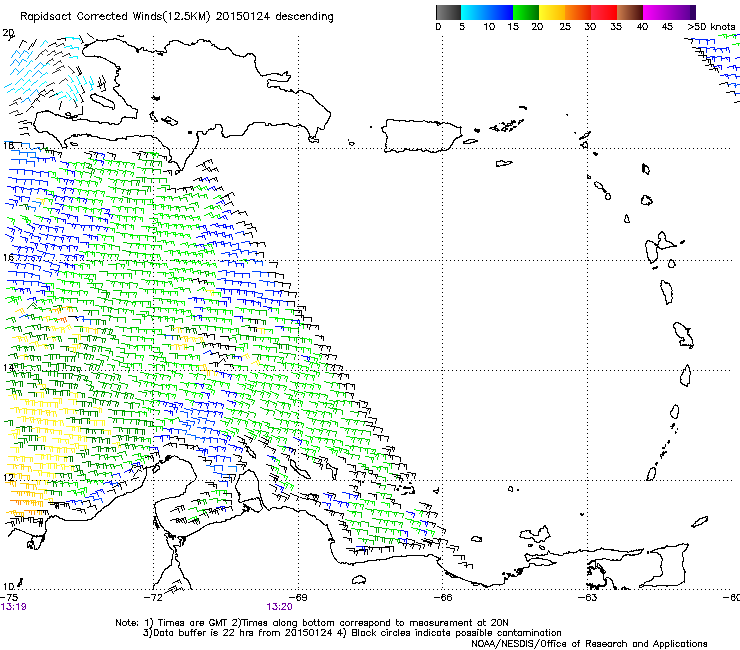Image resolution: width=740 pixels, height=650 pixels.
Task: Click the '-72' longitude axis label
Action: pyautogui.click(x=153, y=597)
